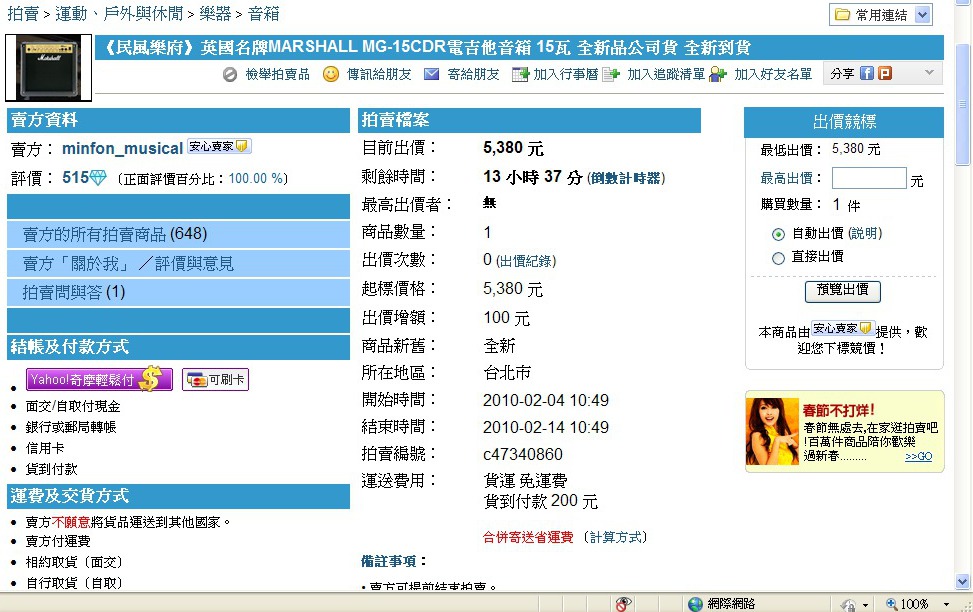This screenshot has width=973, height=612.
Task: Click the envelope 寄給朋友 icon
Action: 431,74
